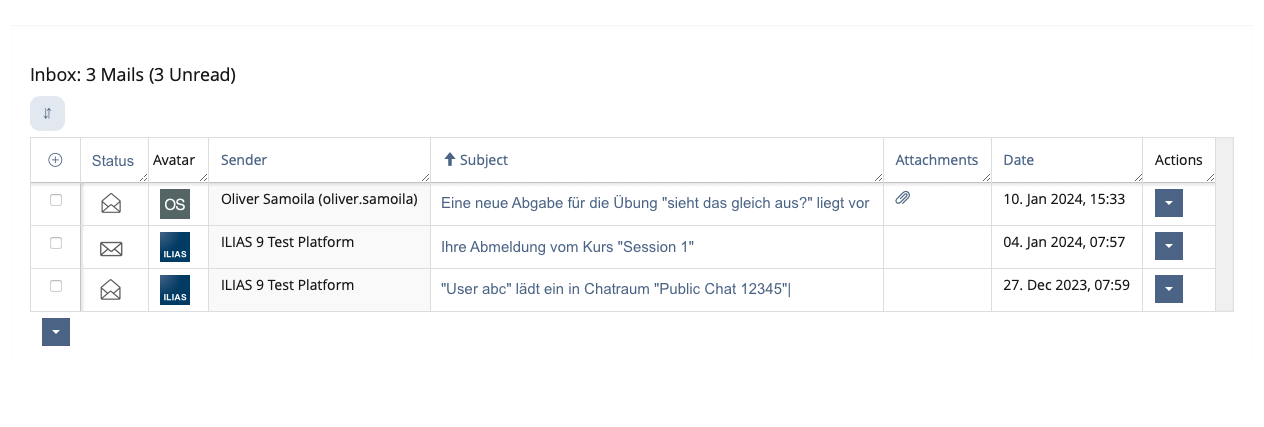Open the bulk actions dropdown below the table

click(56, 332)
